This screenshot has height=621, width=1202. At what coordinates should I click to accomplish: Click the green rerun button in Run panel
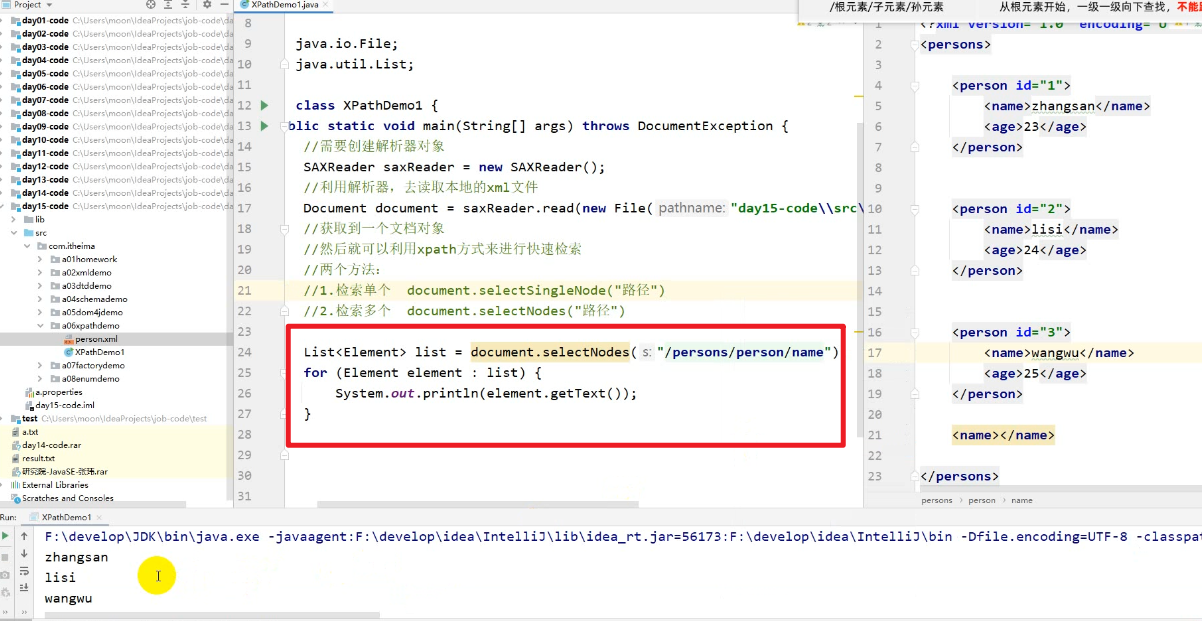7,537
